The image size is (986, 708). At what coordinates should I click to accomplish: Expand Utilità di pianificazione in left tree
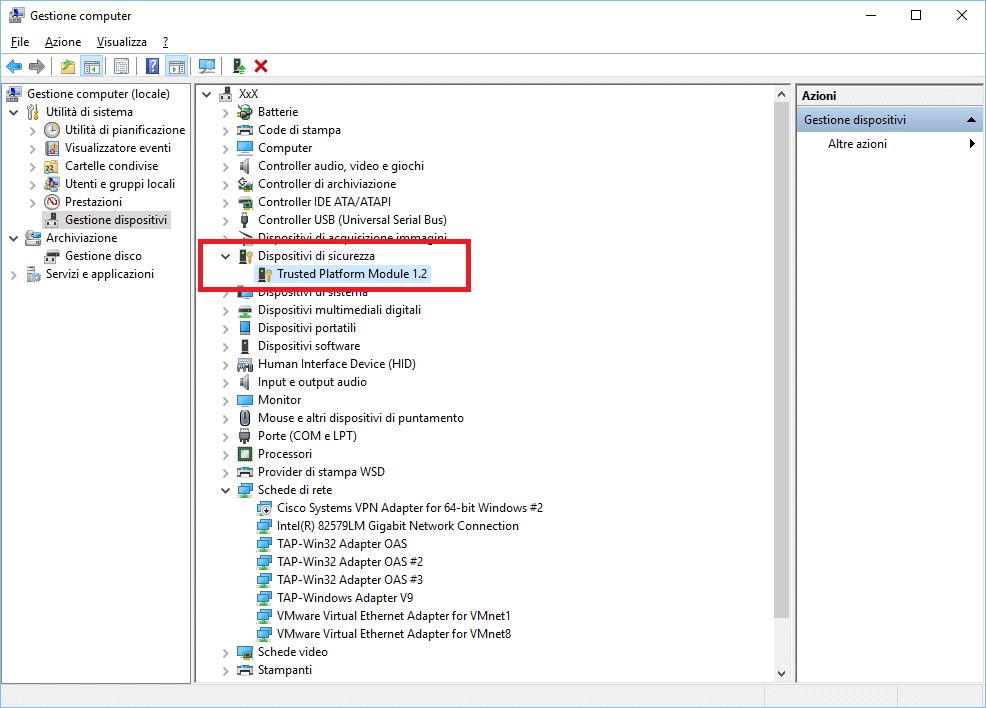(x=33, y=130)
